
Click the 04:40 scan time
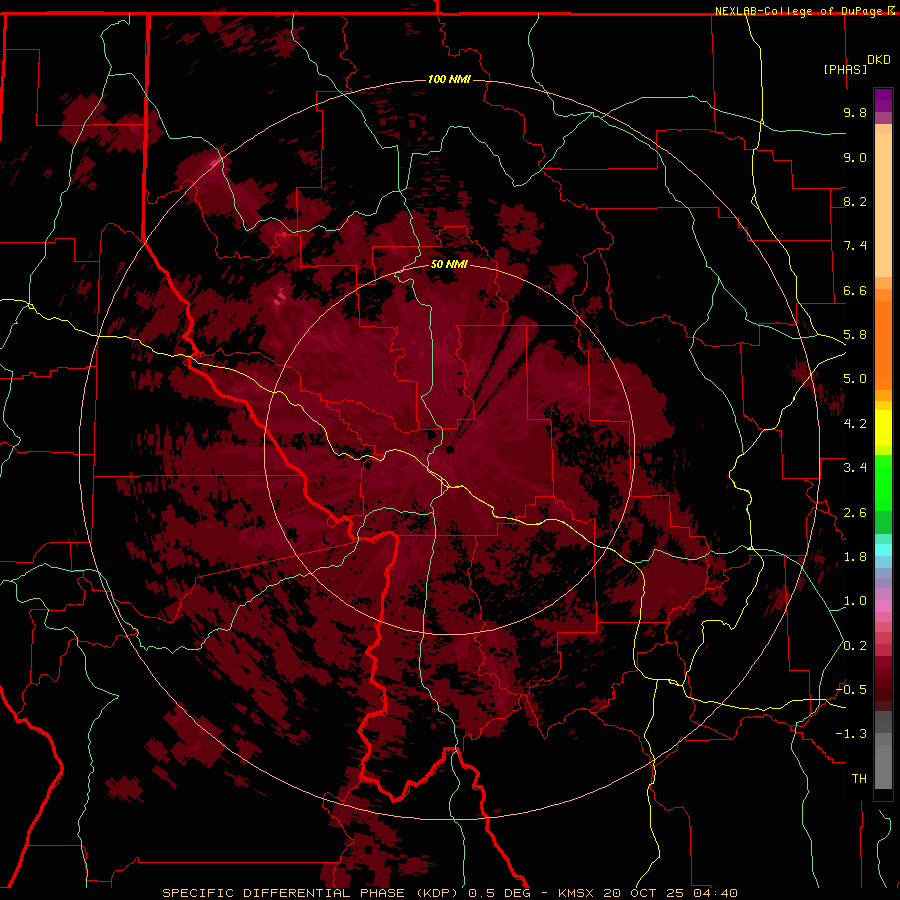point(715,893)
